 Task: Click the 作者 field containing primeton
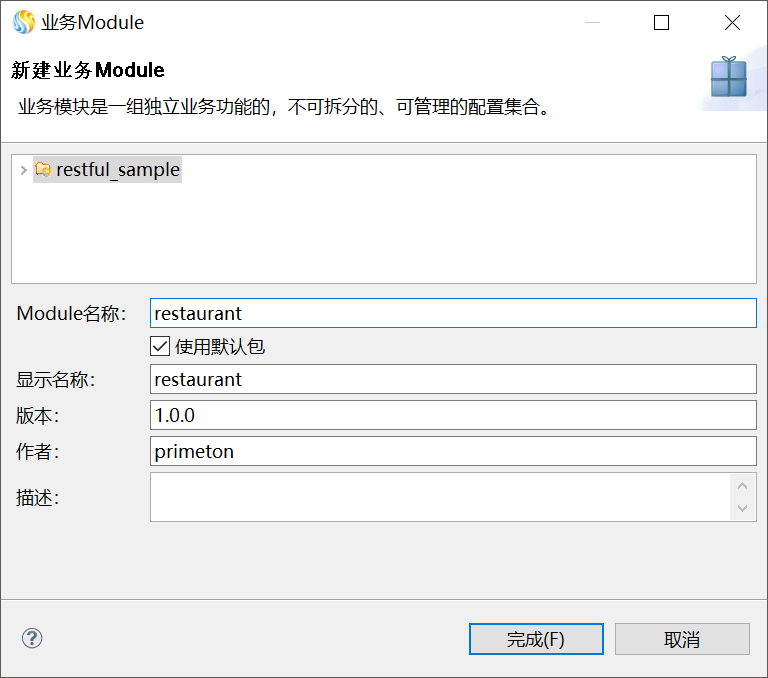pyautogui.click(x=452, y=451)
